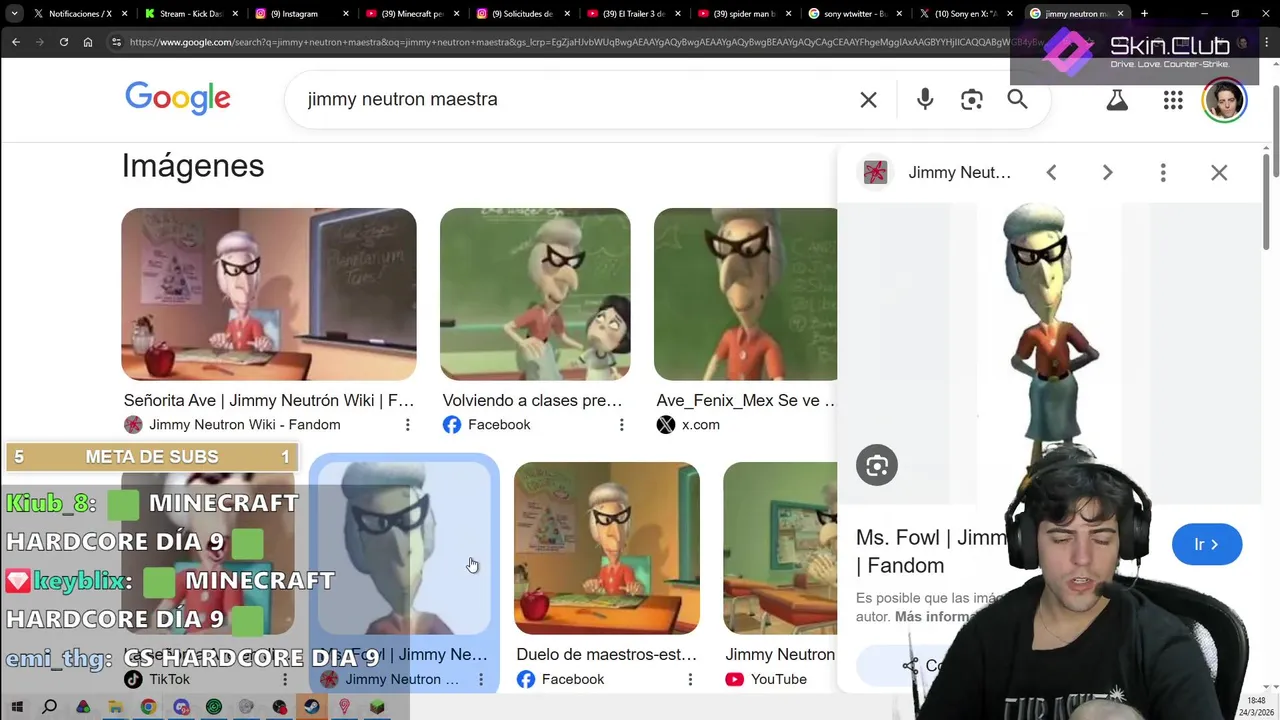This screenshot has width=1280, height=720.
Task: Clear the search box with the X icon
Action: (868, 99)
